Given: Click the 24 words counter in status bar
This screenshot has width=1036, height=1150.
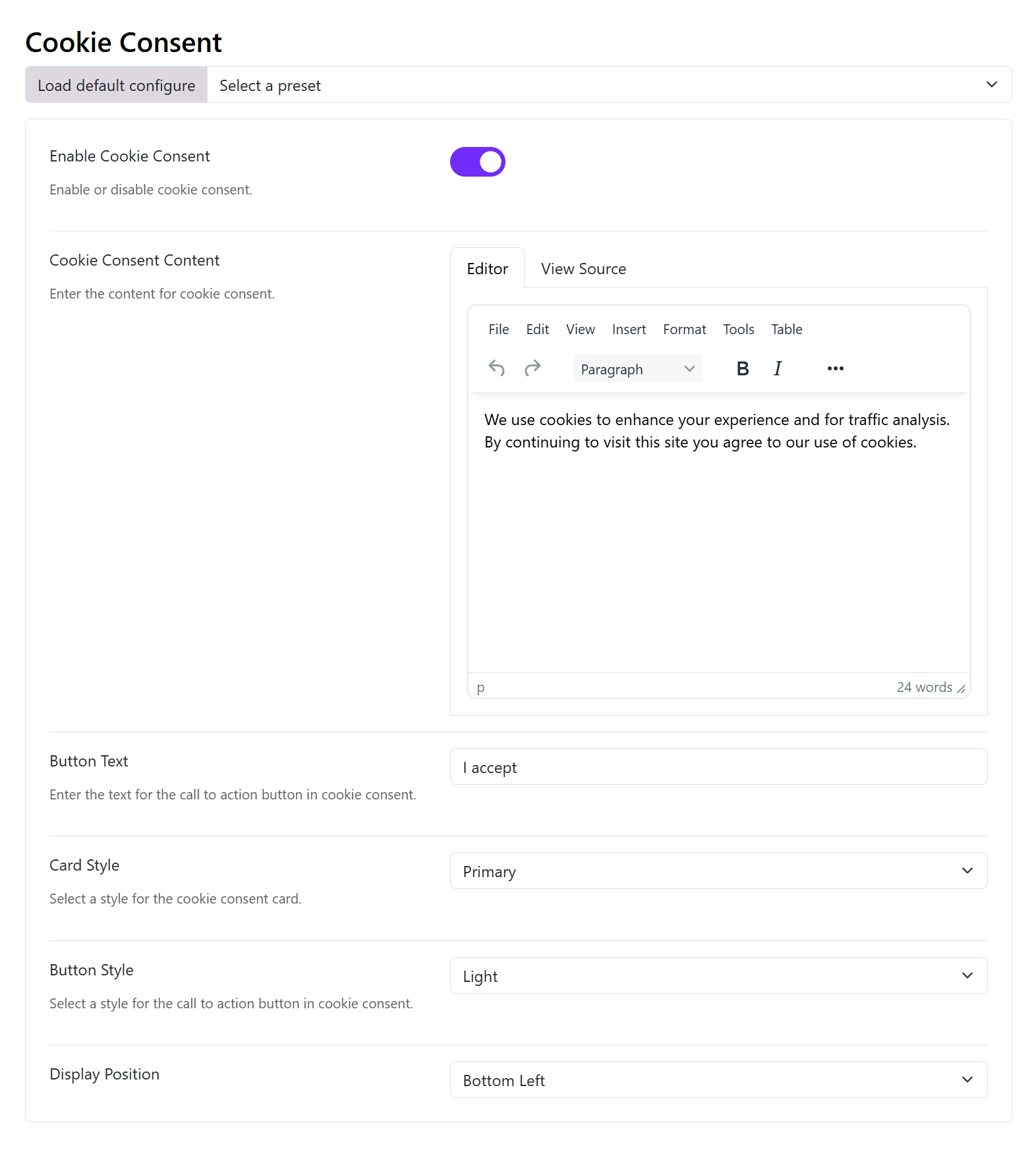Looking at the screenshot, I should pos(924,687).
